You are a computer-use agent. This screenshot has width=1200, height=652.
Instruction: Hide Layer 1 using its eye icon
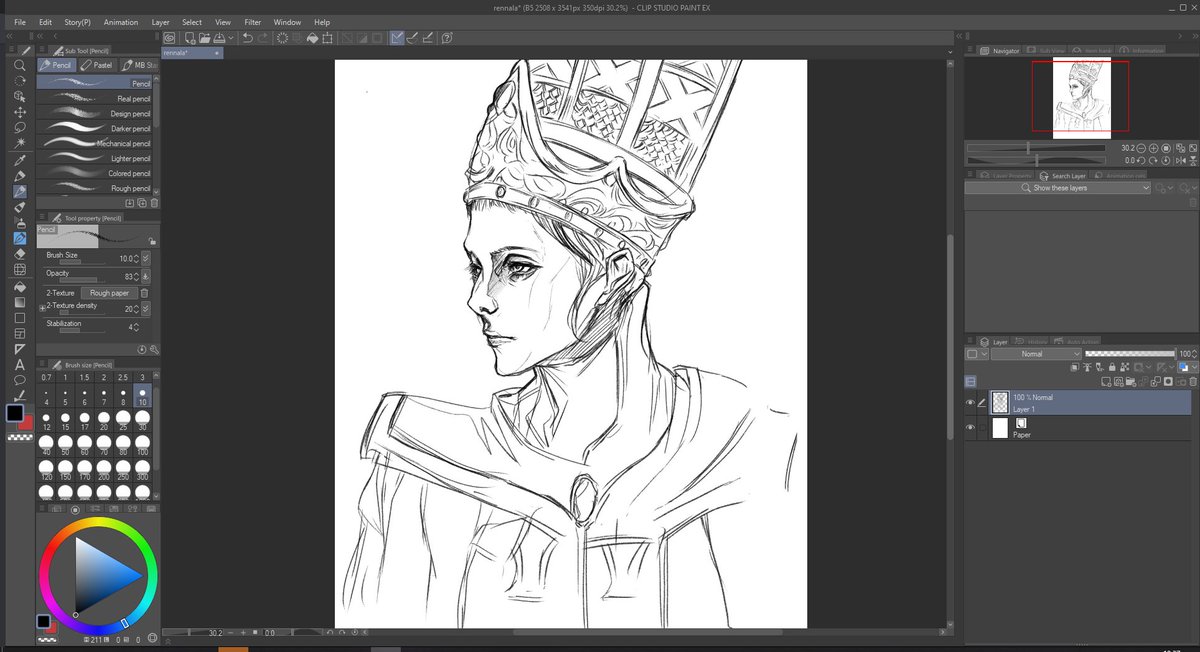coord(970,402)
